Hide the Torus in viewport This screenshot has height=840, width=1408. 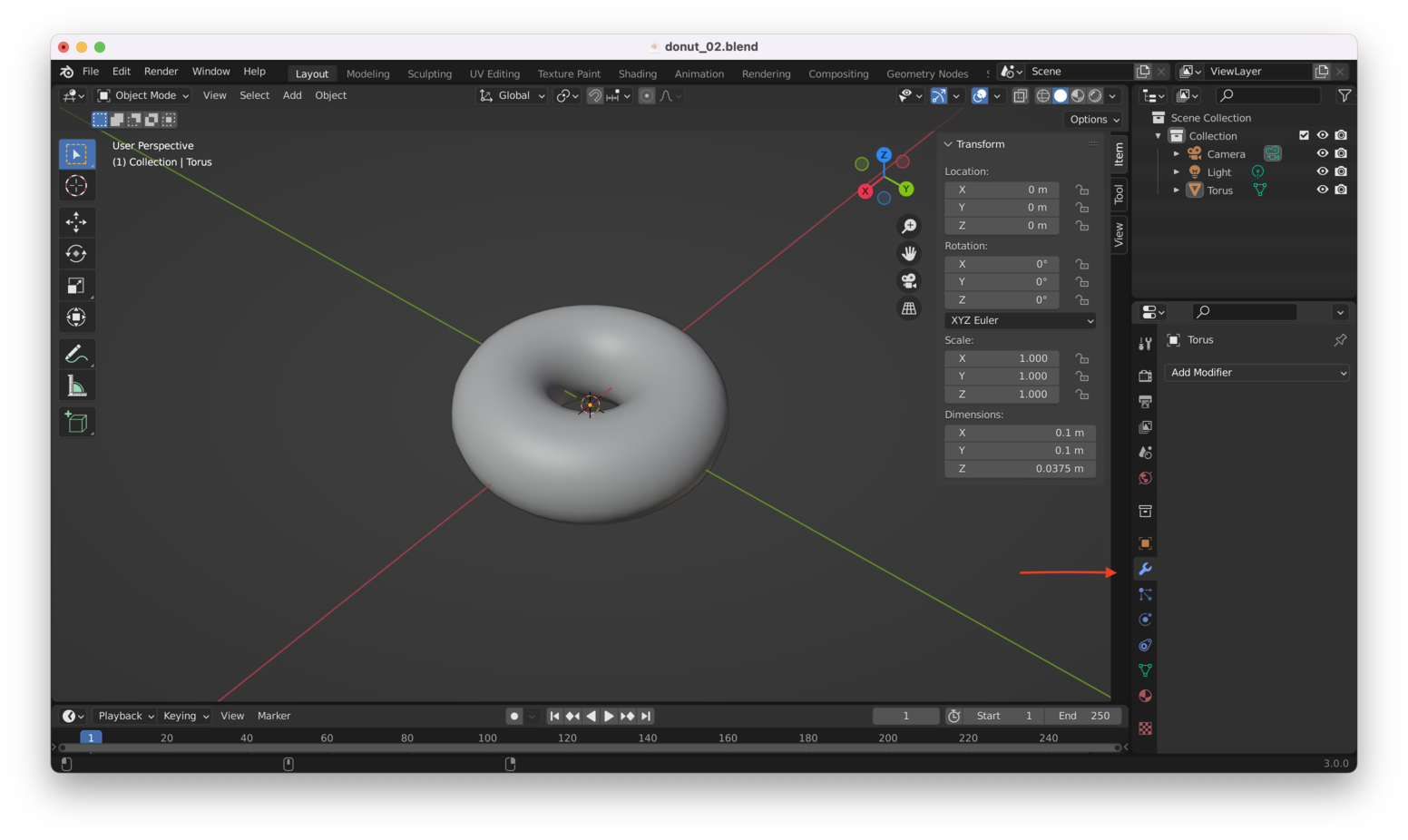coord(1322,190)
